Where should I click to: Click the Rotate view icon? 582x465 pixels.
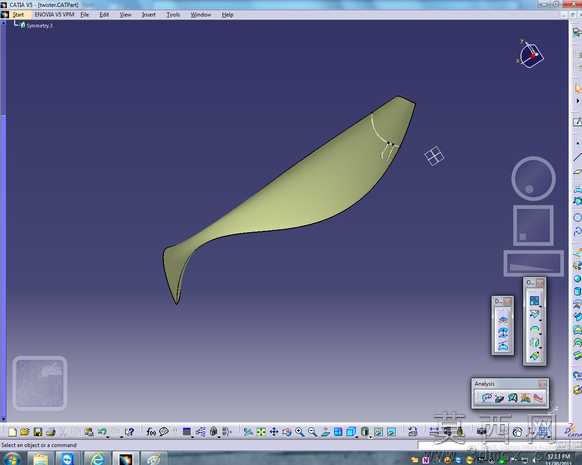287,432
